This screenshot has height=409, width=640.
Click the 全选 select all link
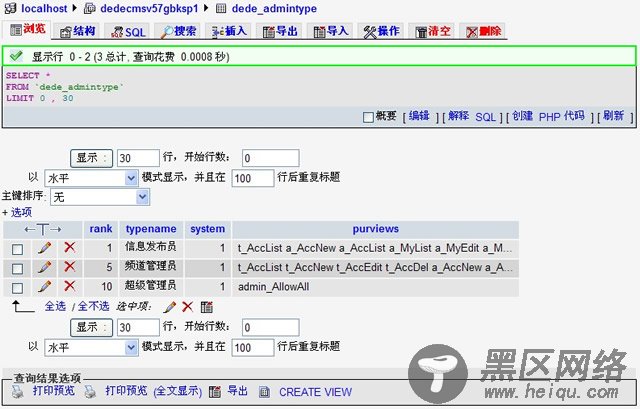(x=55, y=306)
